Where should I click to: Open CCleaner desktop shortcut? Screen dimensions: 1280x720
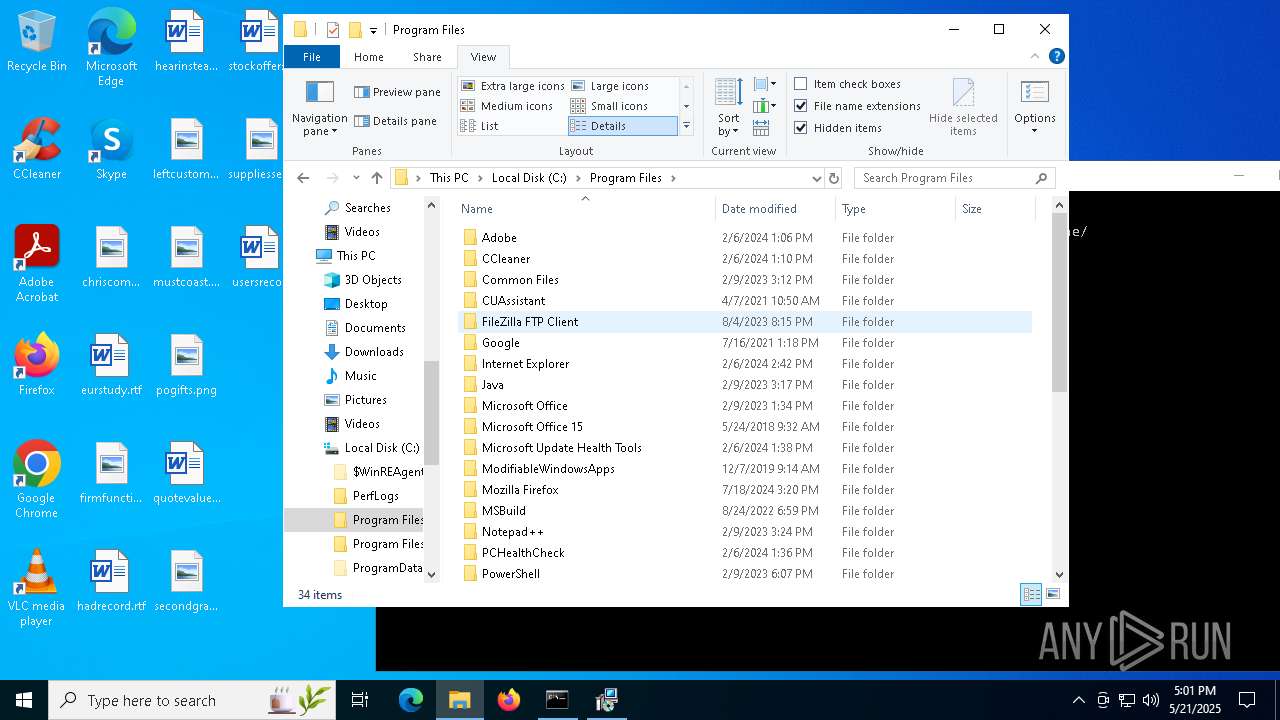click(37, 150)
